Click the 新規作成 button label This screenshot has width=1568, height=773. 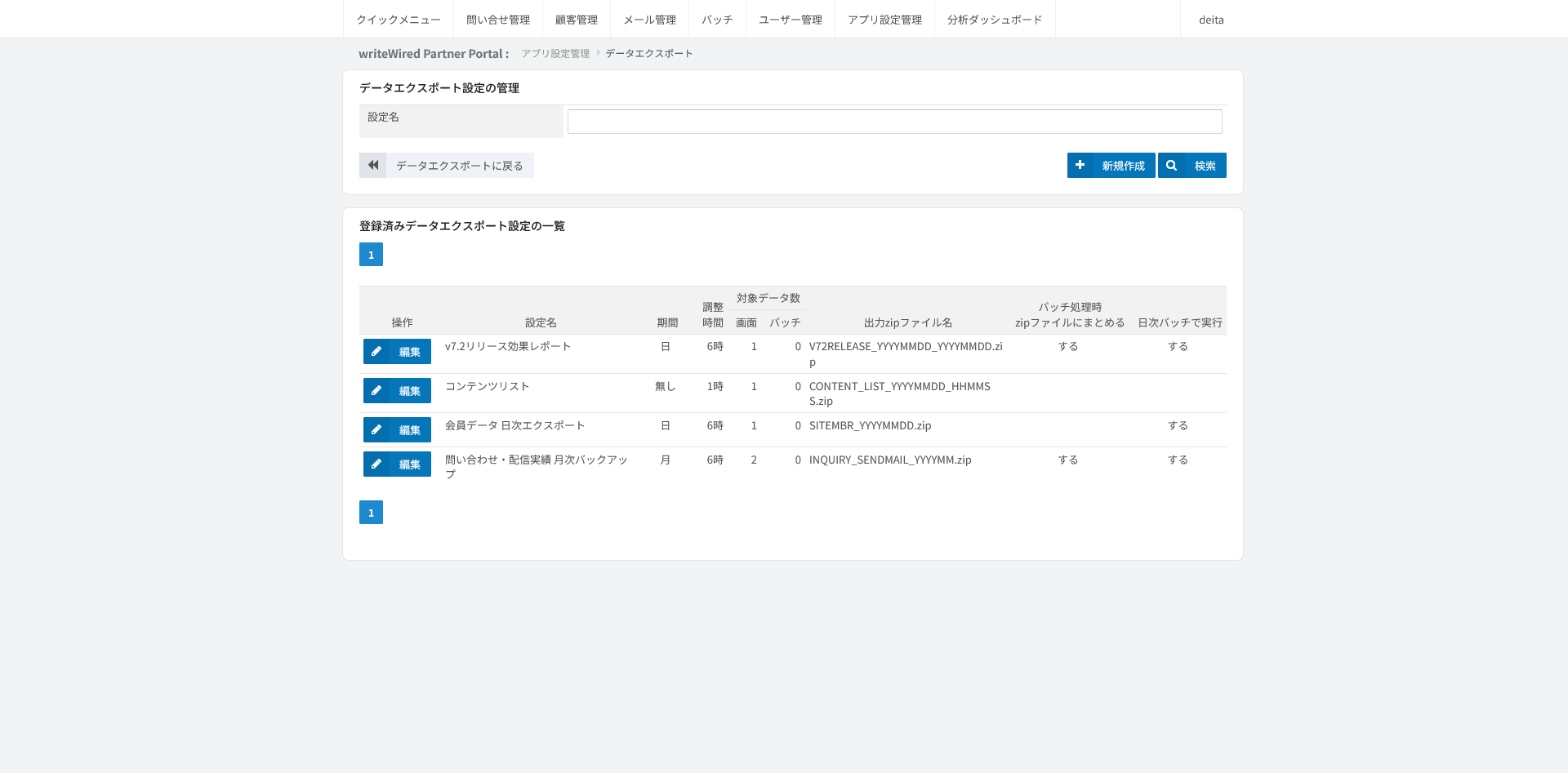click(x=1124, y=166)
